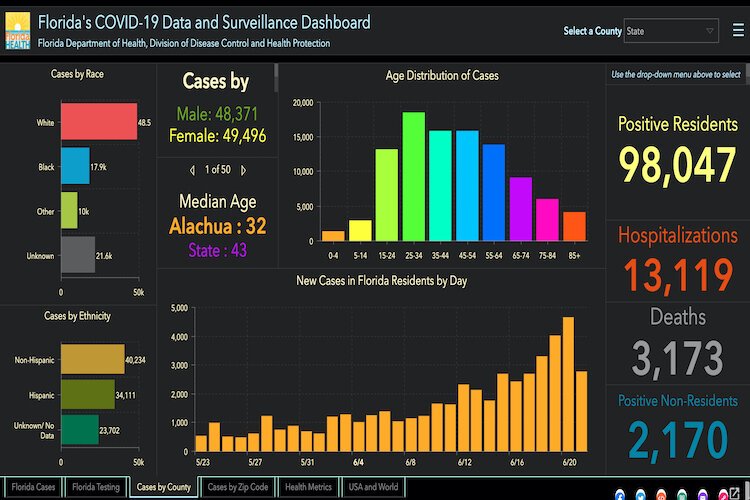The width and height of the screenshot is (750, 500).
Task: Click the 23,702 Unknown value label
Action: tap(110, 431)
